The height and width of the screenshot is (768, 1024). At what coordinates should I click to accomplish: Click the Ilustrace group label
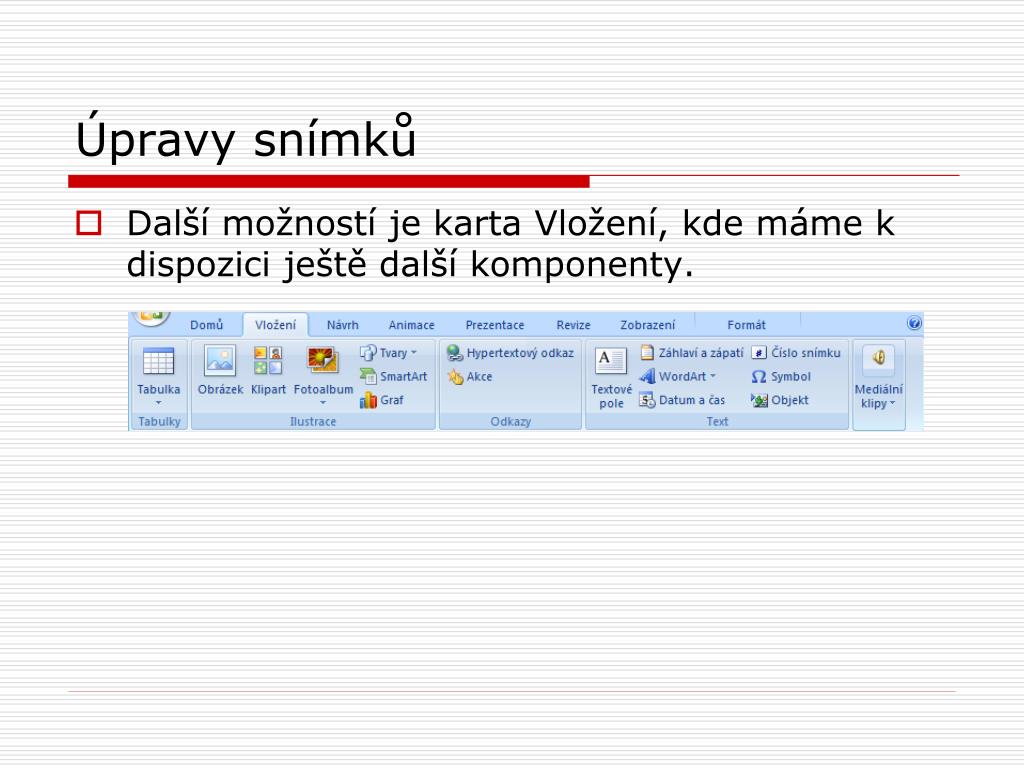pos(313,421)
